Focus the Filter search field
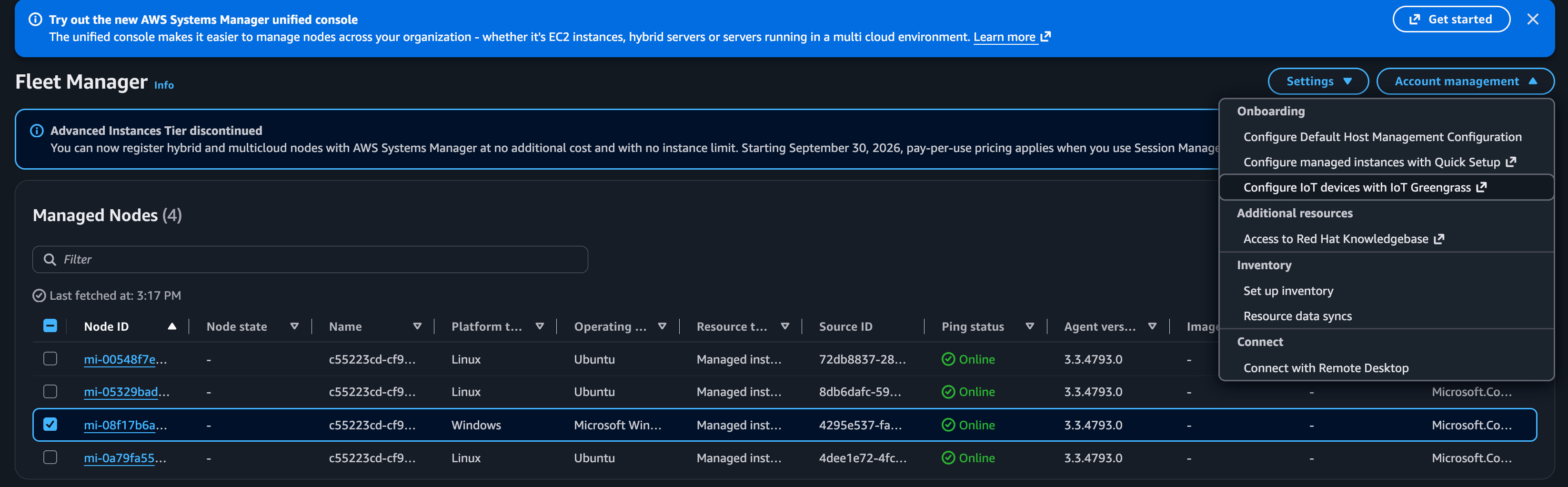The width and height of the screenshot is (1568, 487). (x=310, y=260)
